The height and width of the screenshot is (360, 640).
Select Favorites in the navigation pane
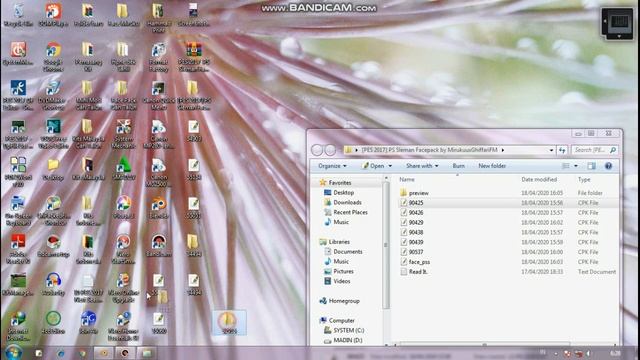point(340,183)
